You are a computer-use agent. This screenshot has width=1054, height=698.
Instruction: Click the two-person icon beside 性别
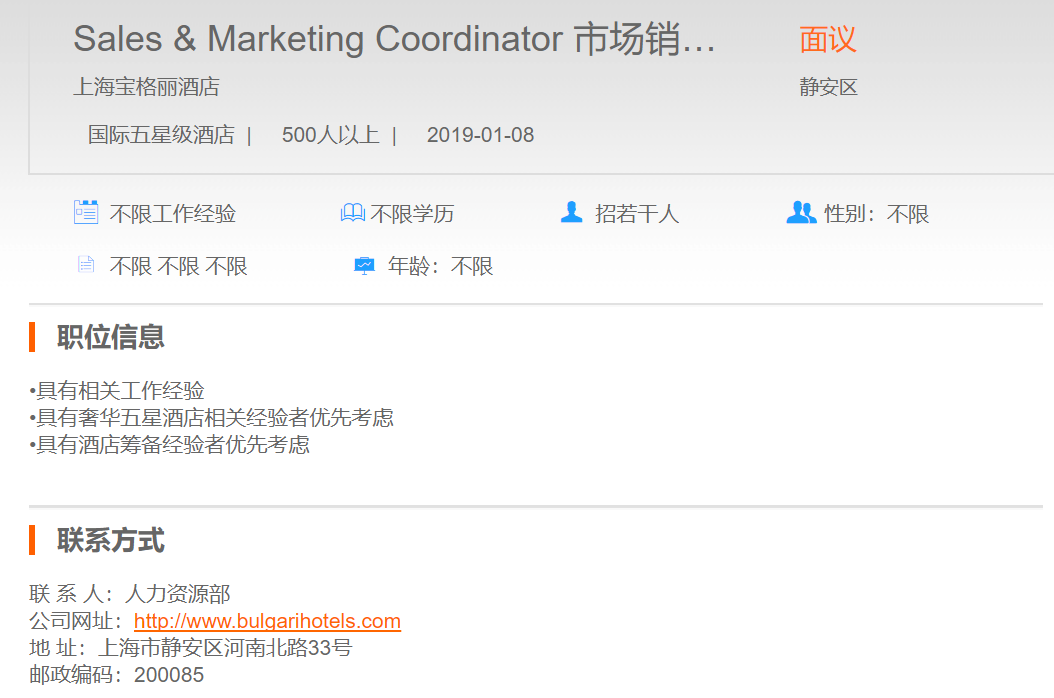(801, 212)
